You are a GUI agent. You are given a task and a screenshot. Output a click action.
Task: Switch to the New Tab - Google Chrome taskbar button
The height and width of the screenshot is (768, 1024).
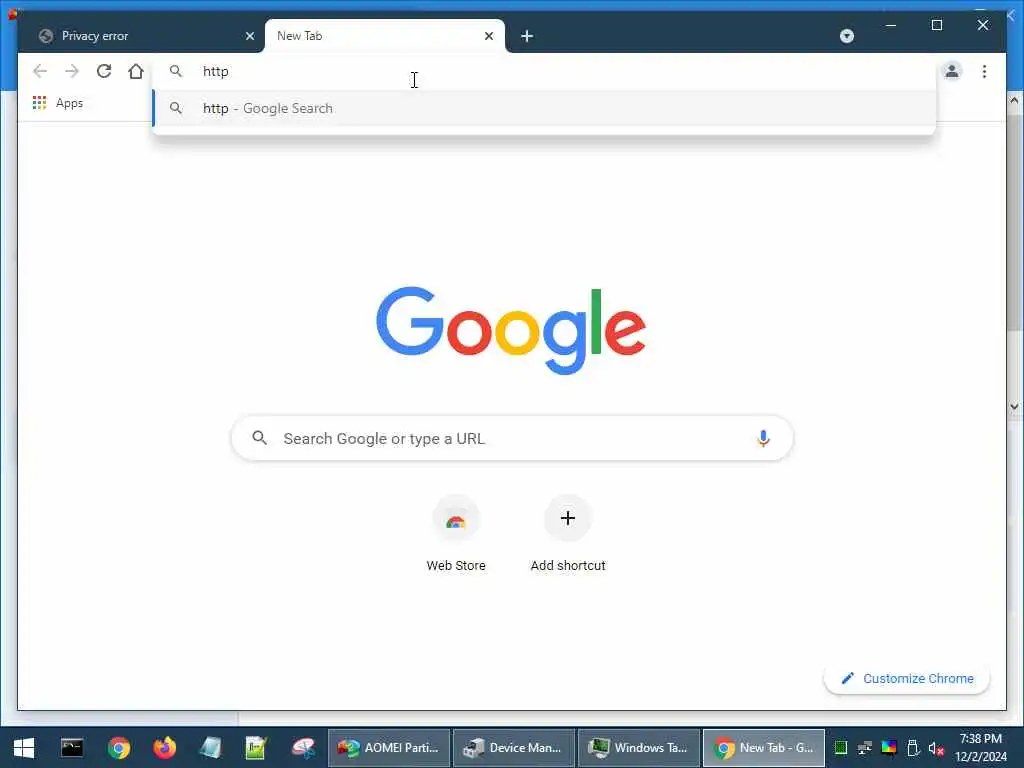click(763, 748)
